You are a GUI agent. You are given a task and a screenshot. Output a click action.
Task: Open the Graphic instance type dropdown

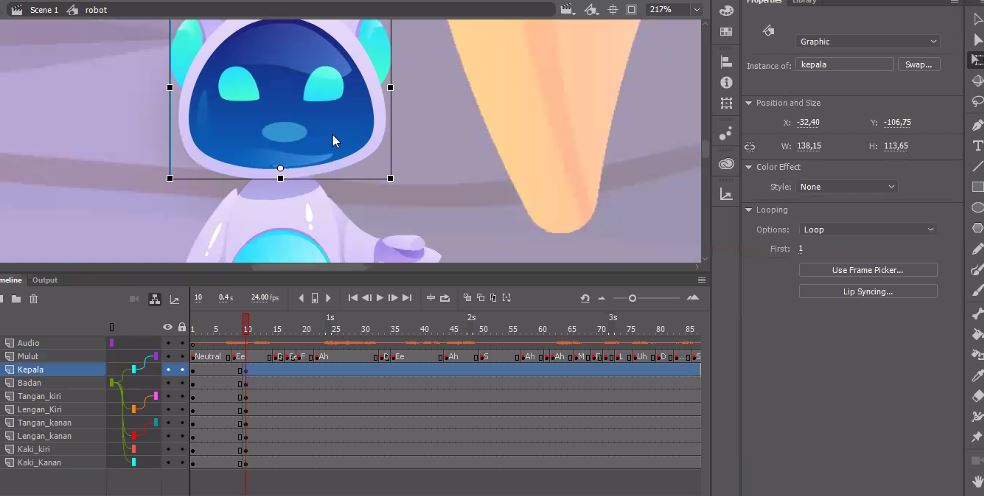(868, 42)
